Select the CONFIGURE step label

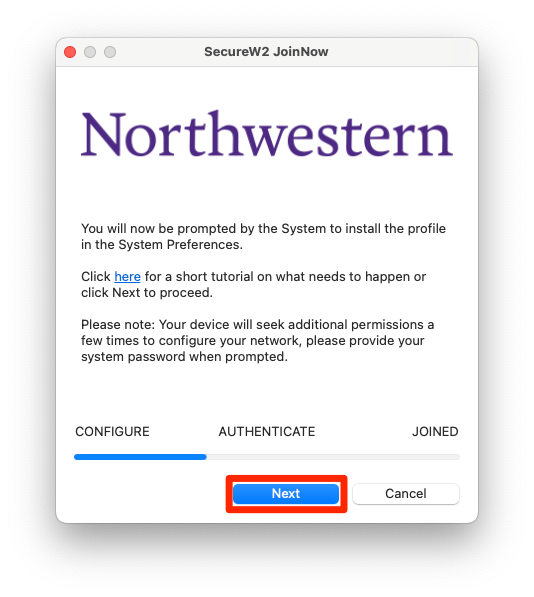click(x=112, y=431)
